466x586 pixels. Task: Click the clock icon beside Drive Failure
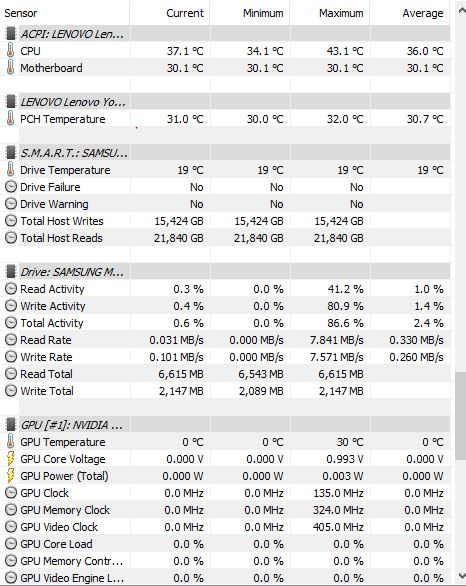pyautogui.click(x=11, y=186)
